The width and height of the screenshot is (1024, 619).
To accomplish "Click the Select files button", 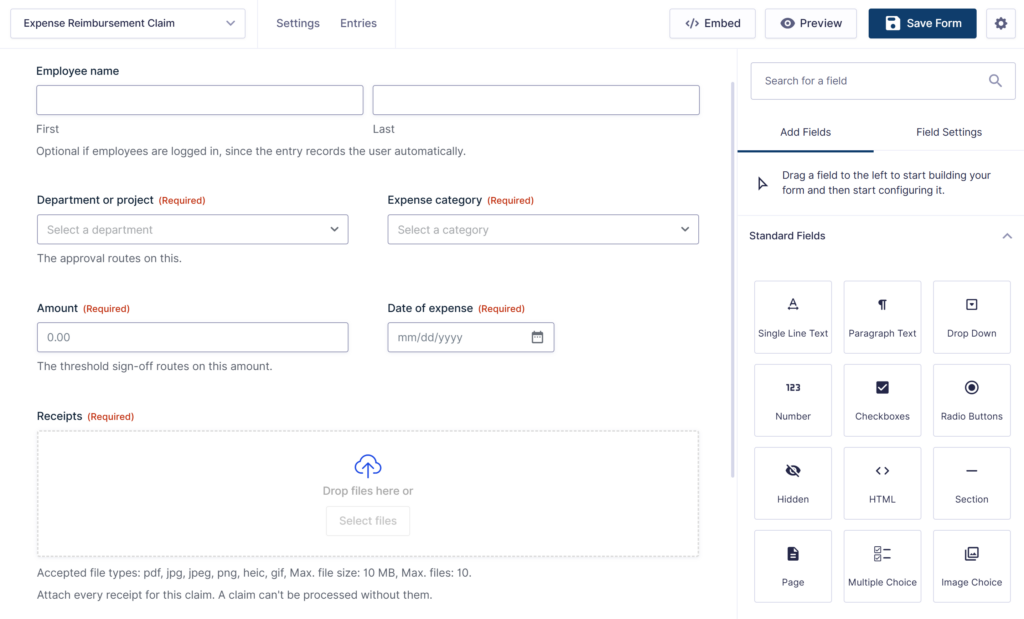I will [x=368, y=521].
